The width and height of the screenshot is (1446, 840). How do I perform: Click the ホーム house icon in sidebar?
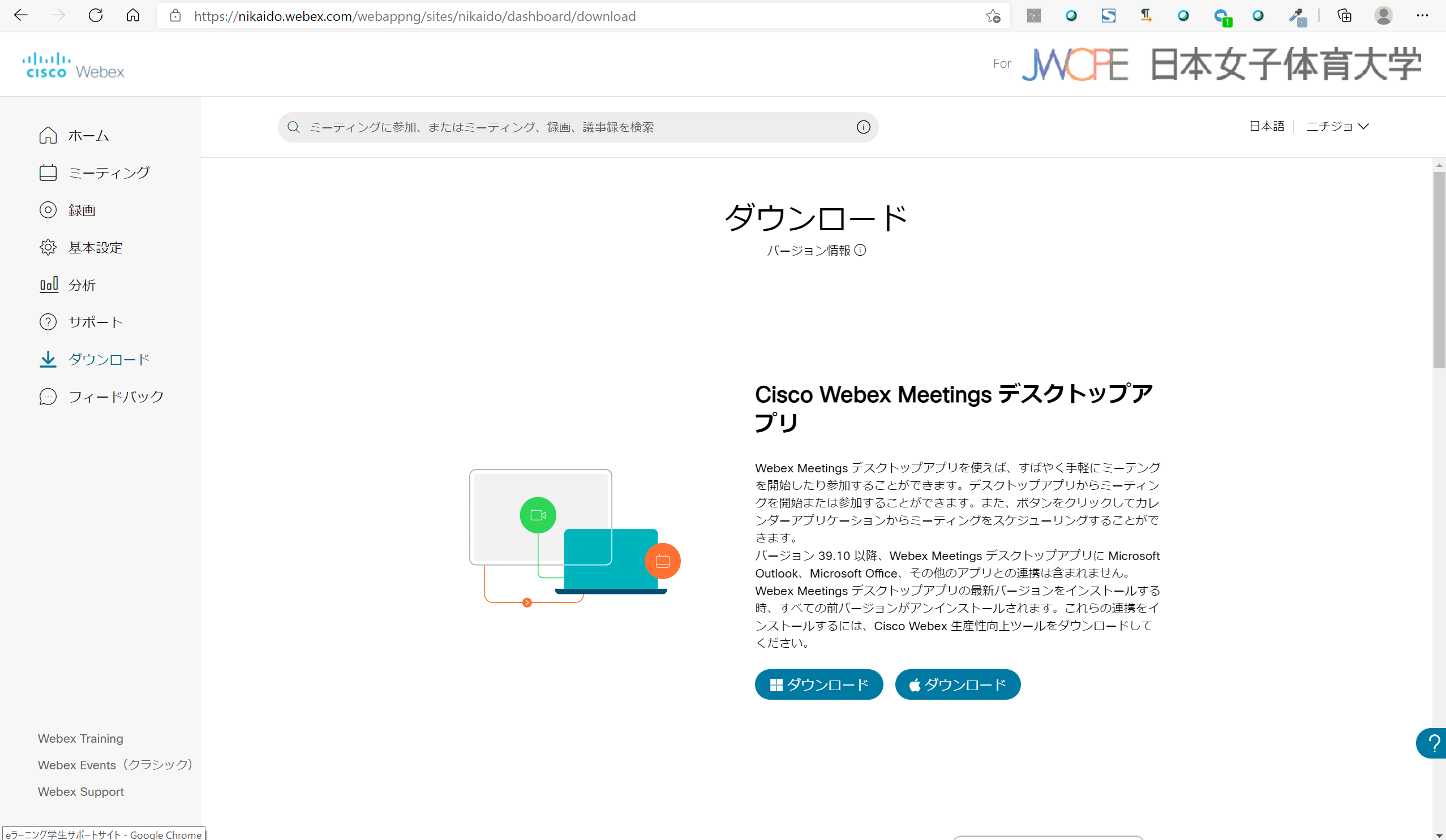click(x=48, y=135)
